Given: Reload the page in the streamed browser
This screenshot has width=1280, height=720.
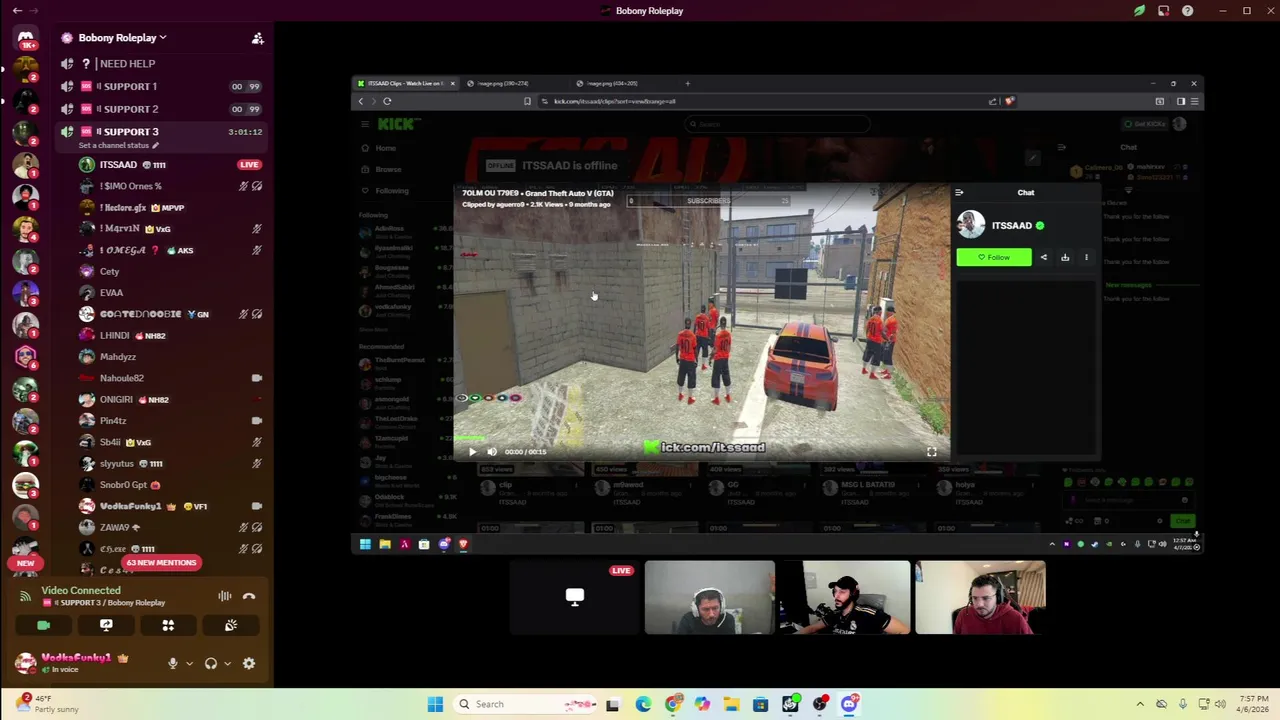Looking at the screenshot, I should point(387,101).
